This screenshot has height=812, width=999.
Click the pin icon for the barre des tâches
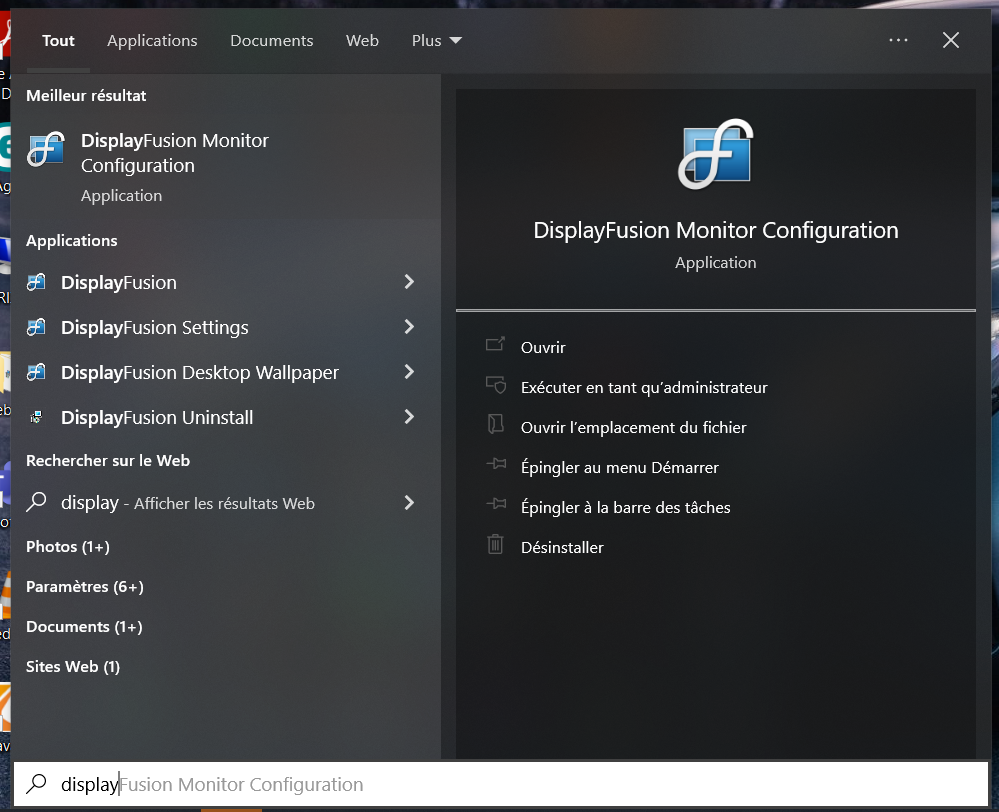[x=496, y=505]
